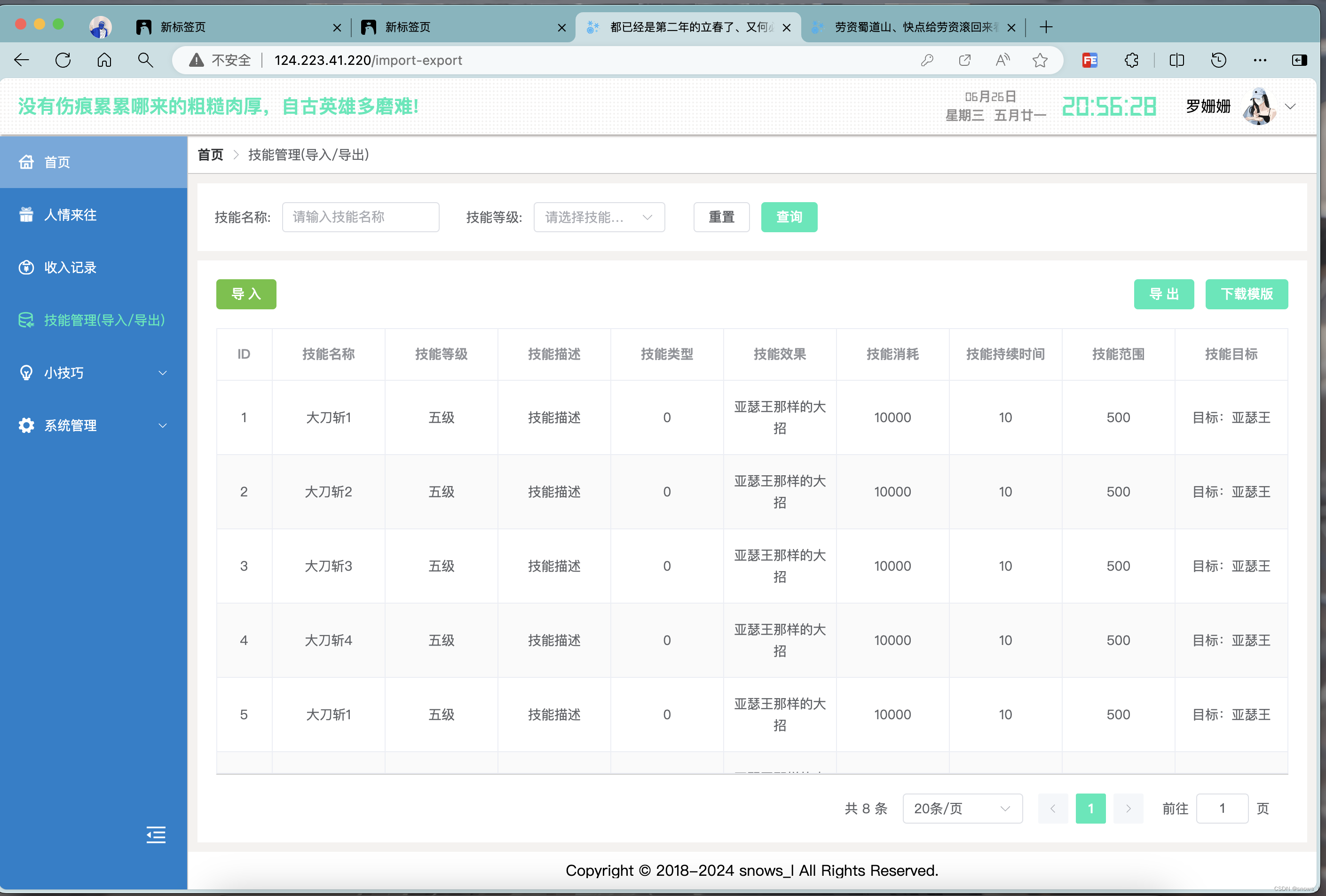Click the split screen icon in toolbar

coord(1176,60)
